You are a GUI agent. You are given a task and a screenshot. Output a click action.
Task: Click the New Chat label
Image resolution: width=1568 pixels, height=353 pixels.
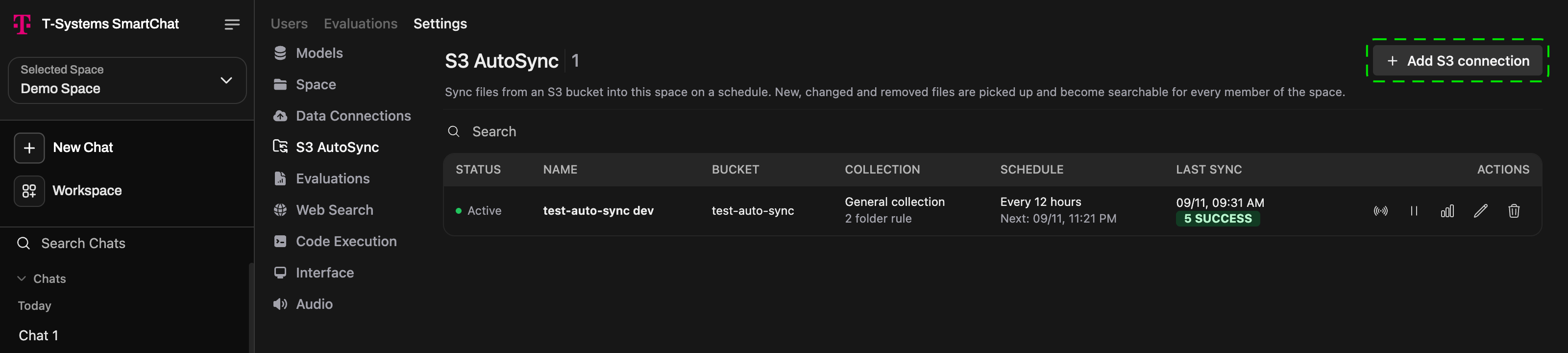pos(83,148)
